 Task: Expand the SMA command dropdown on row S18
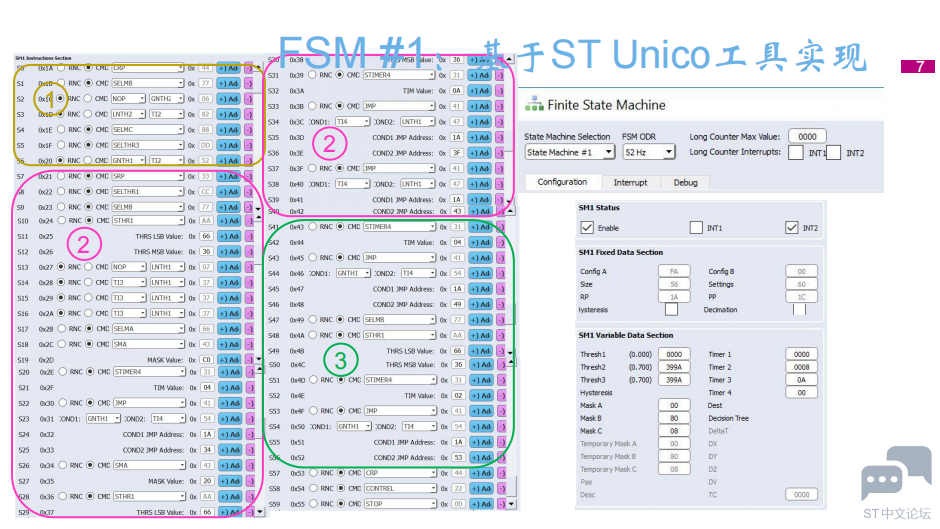[x=149, y=344]
